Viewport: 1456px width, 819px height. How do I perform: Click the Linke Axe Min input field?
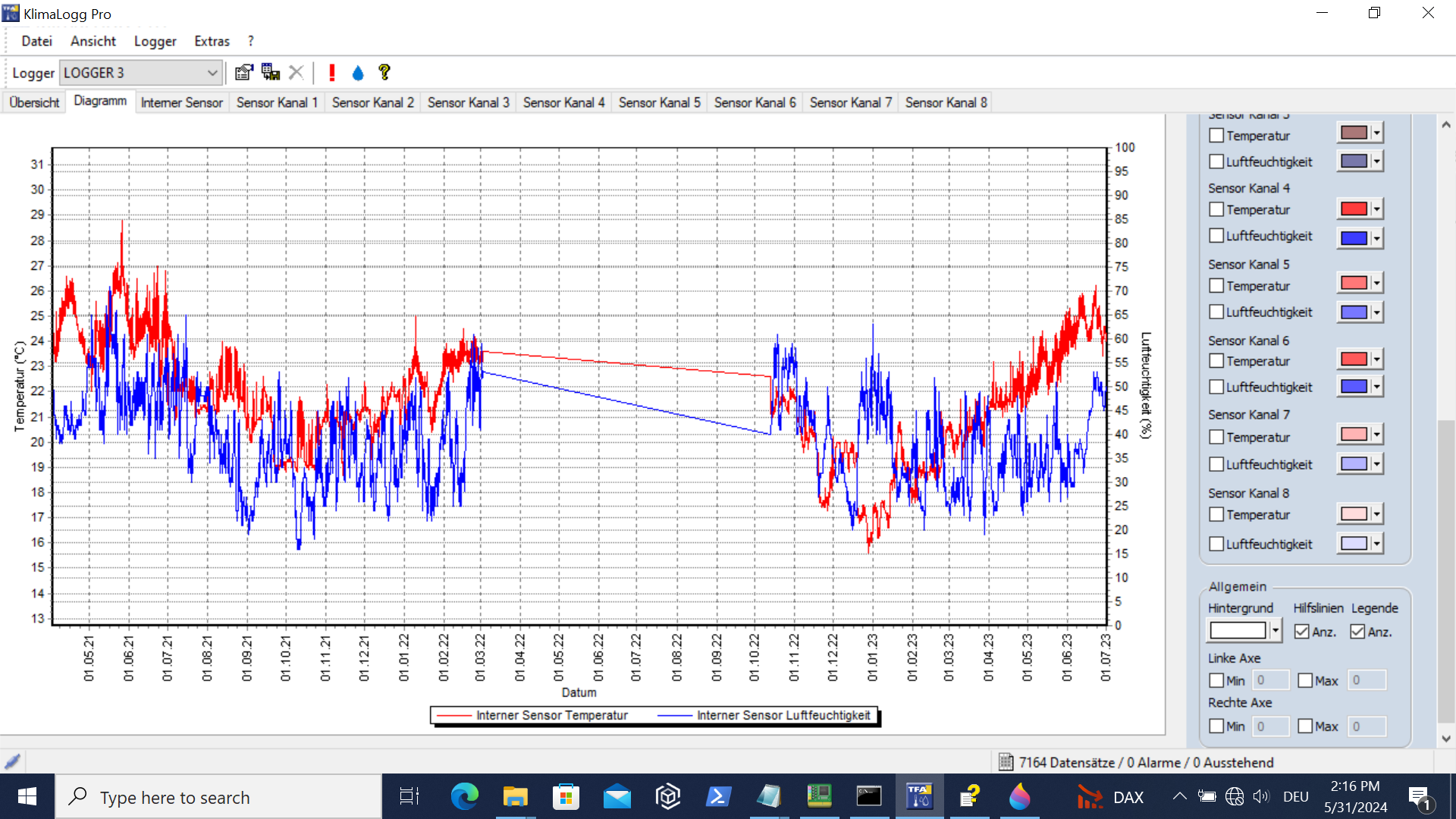(x=1270, y=681)
